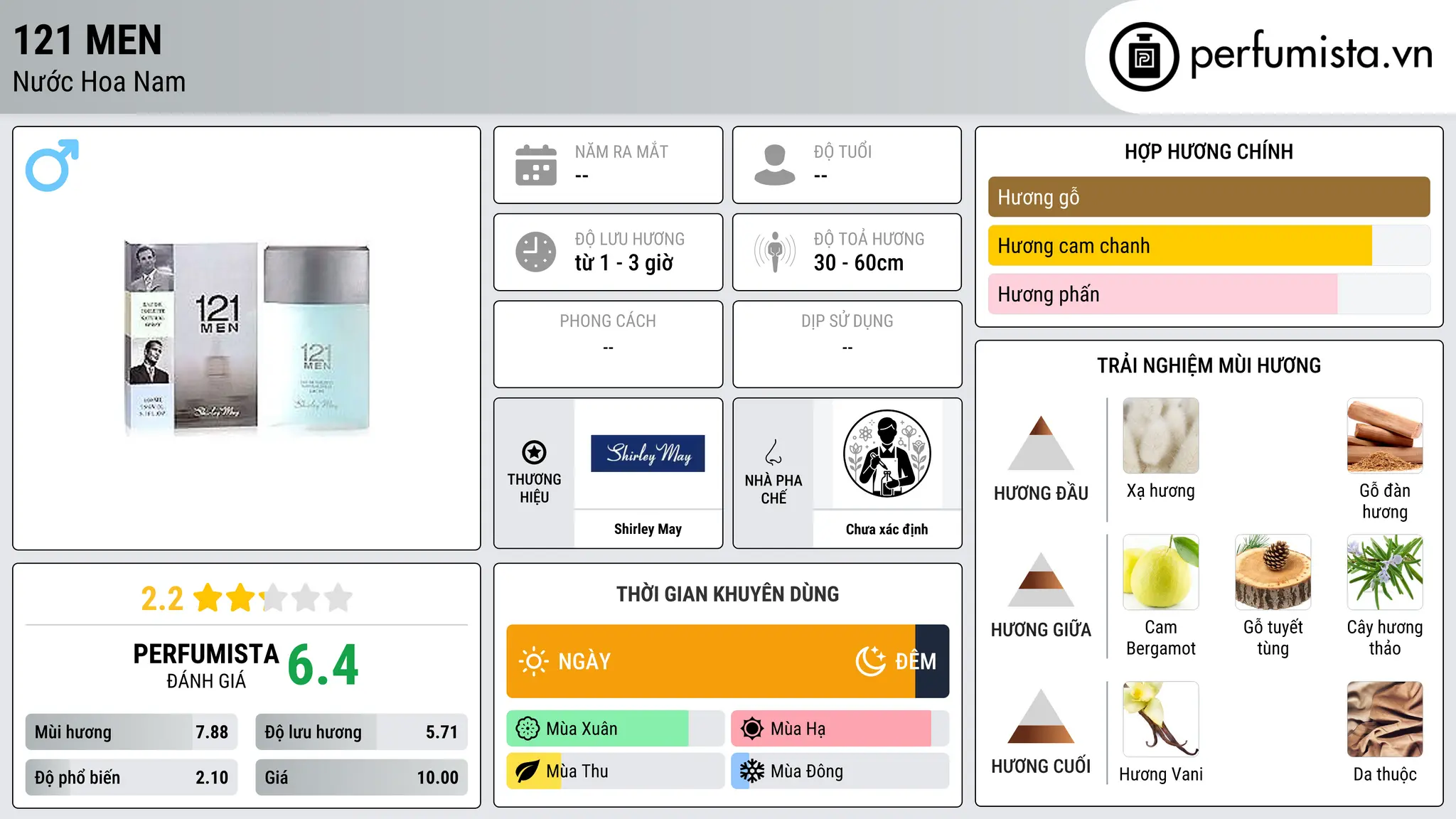Screen dimensions: 1456x819
Task: Click the DỊP SỬ DỤNG card
Action: pos(847,344)
